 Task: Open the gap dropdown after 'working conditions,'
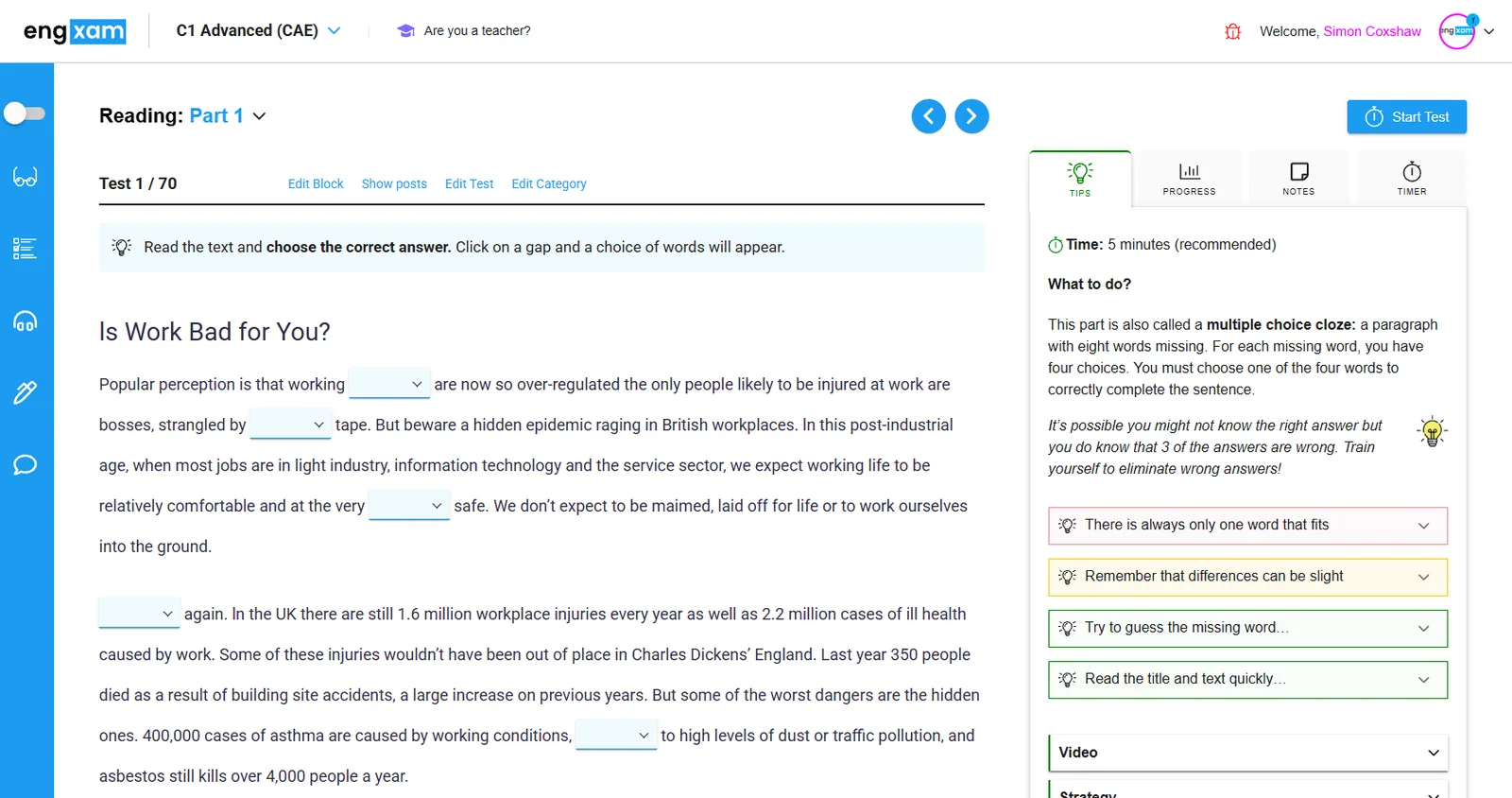616,736
